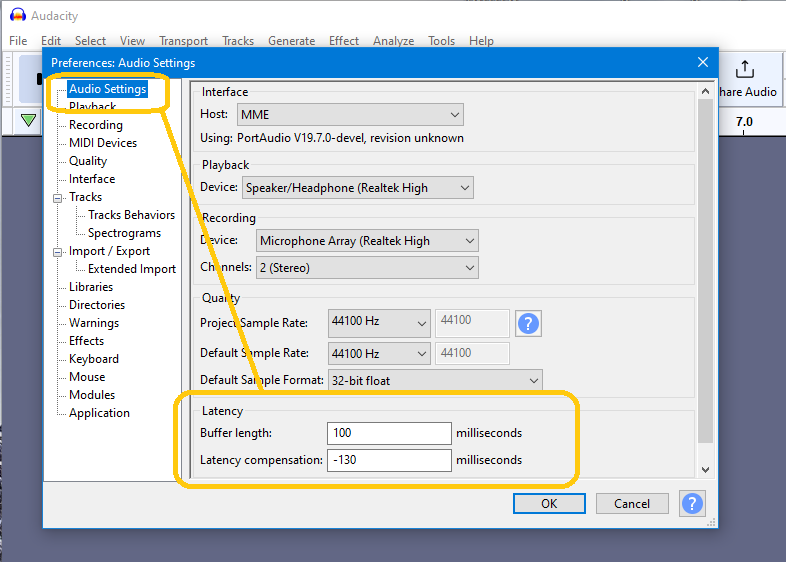786x562 pixels.
Task: Select Extended Import in the tree
Action: point(132,269)
